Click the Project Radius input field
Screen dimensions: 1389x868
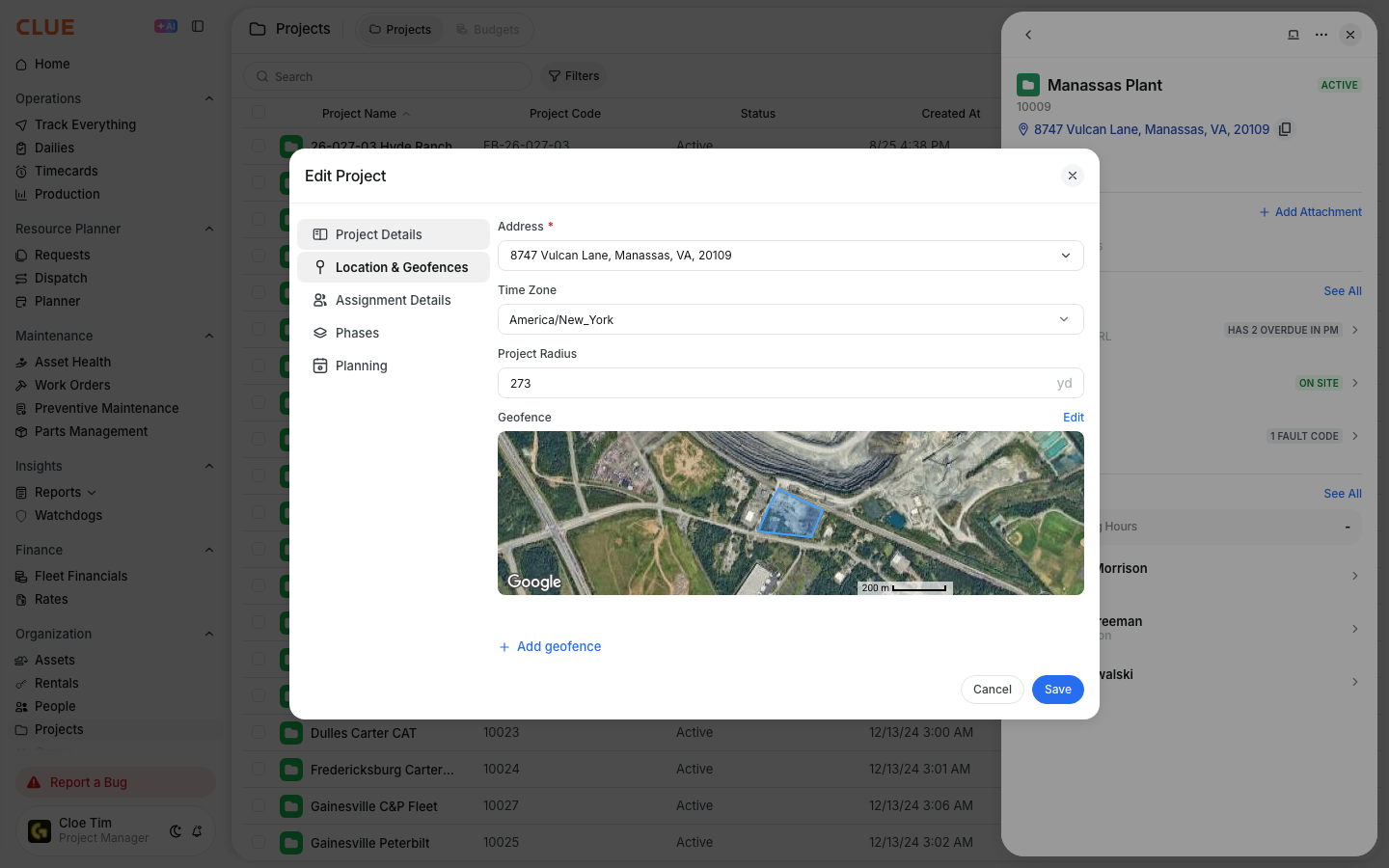pos(791,383)
